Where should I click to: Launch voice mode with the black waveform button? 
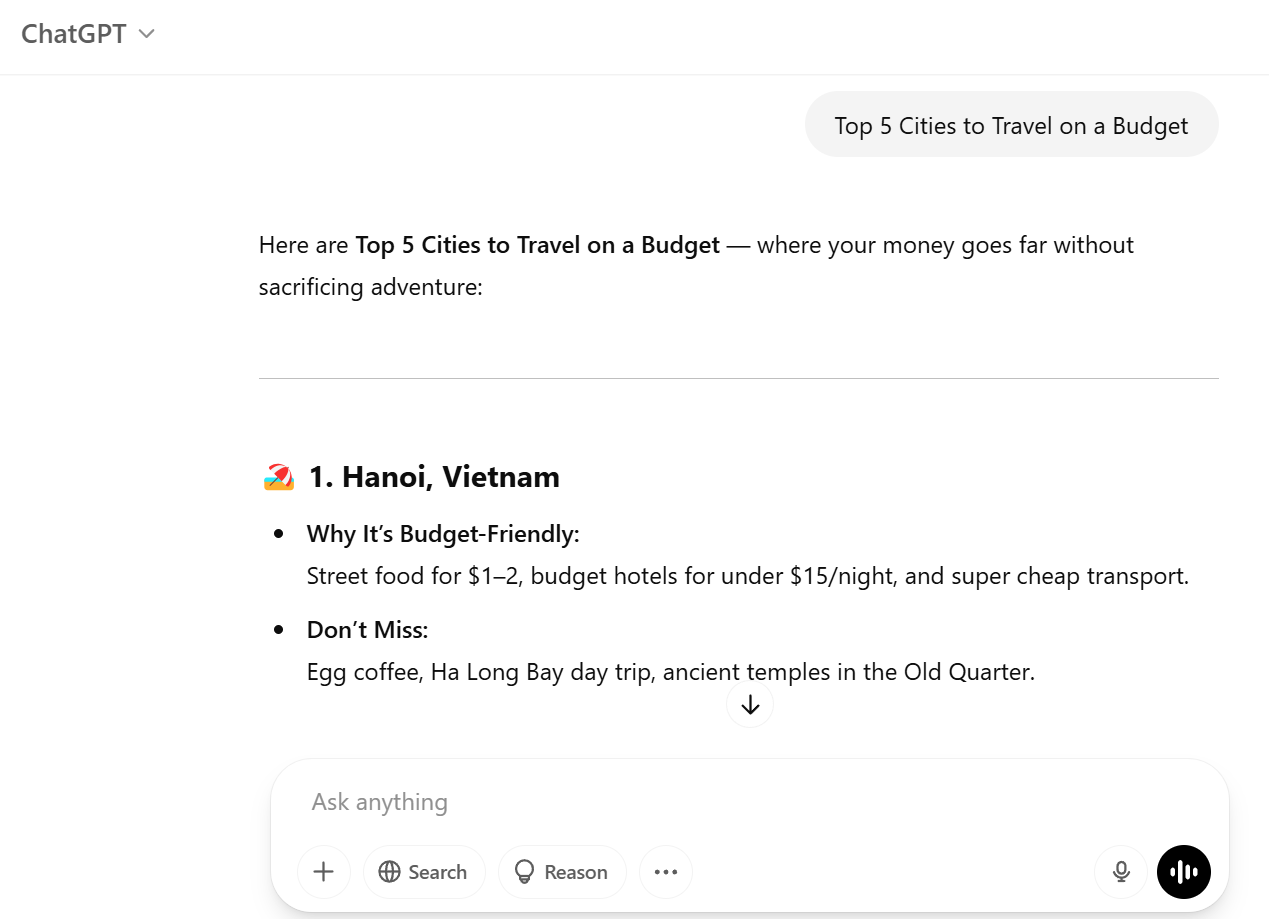[1184, 872]
